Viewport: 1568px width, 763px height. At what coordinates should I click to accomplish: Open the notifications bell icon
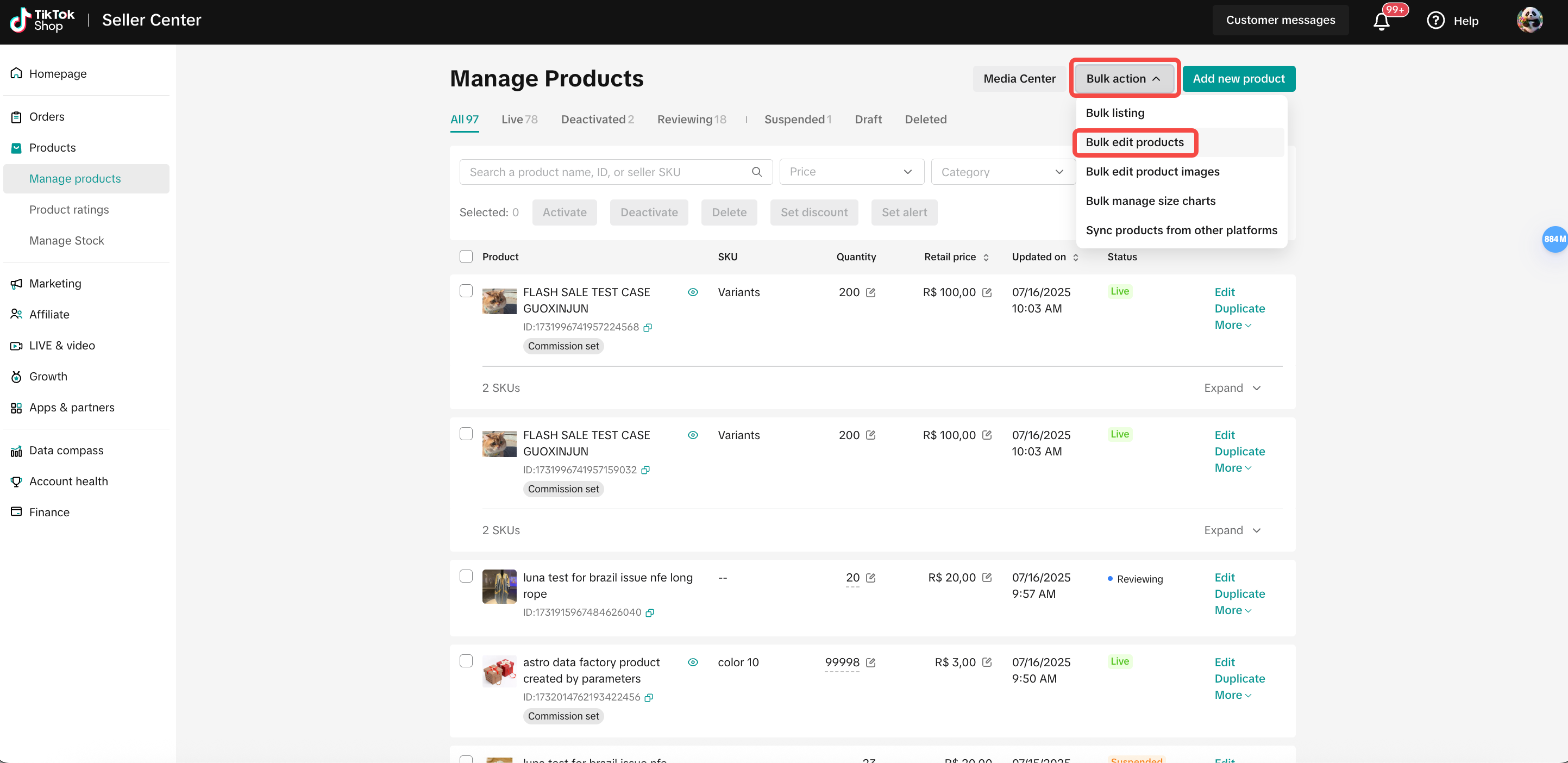click(1381, 21)
